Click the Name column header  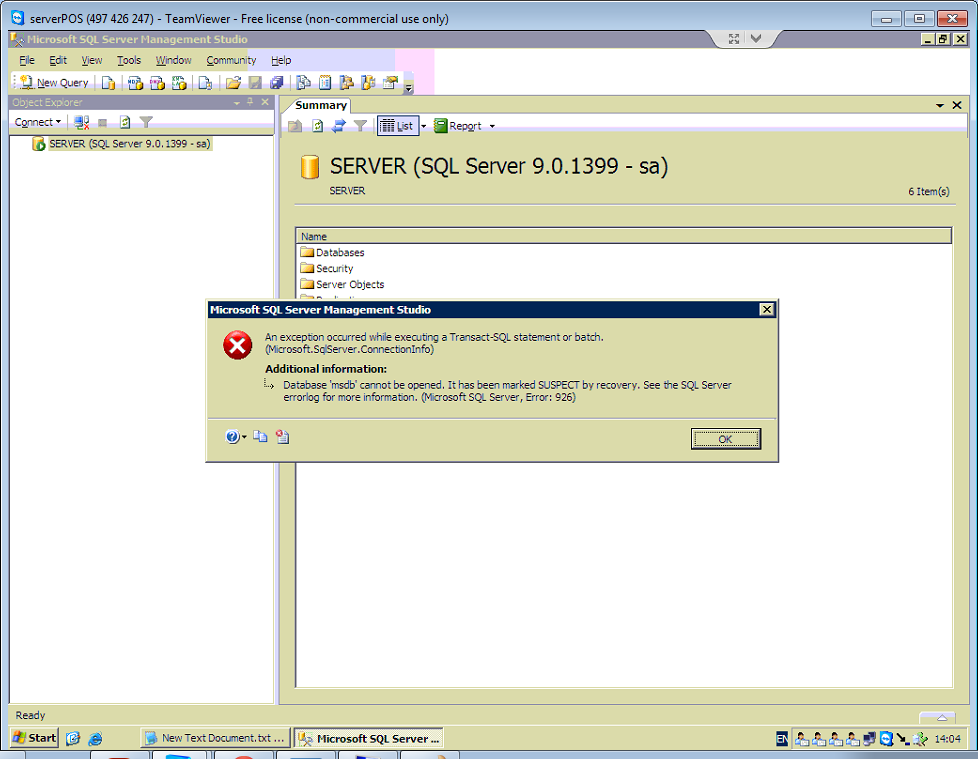[623, 236]
